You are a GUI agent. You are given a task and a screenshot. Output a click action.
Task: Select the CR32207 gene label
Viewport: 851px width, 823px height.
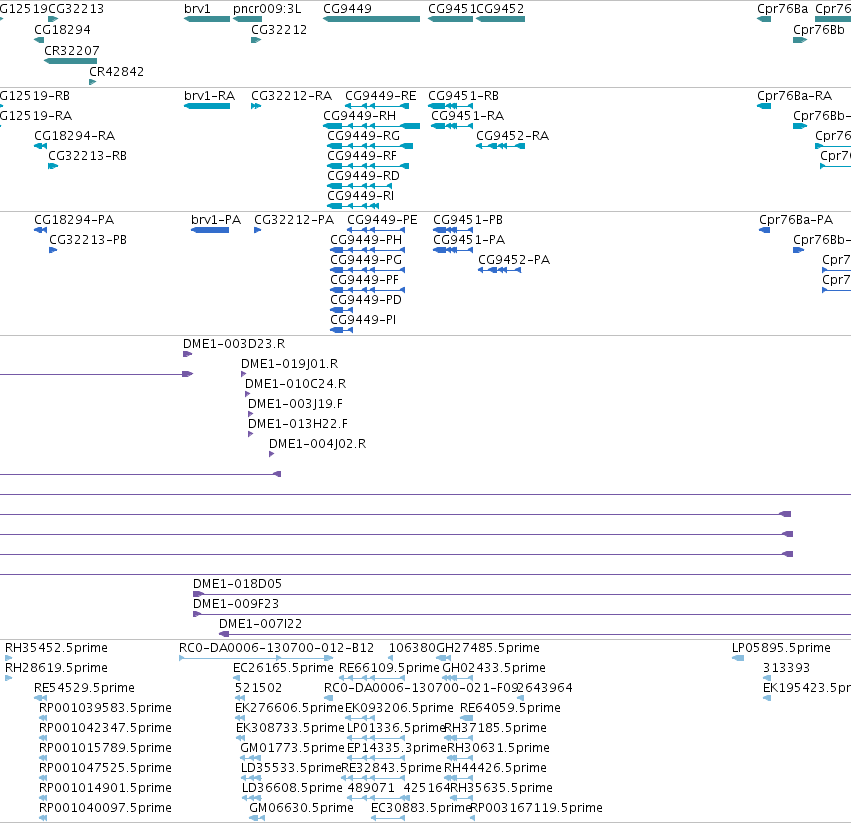tap(72, 50)
